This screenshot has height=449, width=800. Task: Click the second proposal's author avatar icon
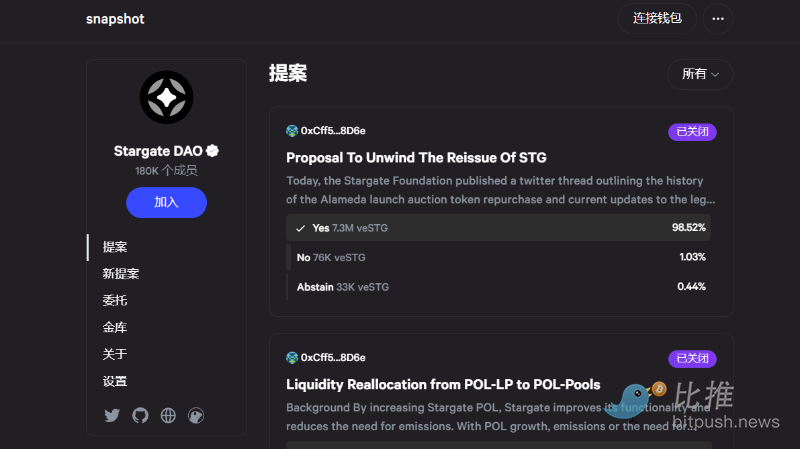(292, 358)
